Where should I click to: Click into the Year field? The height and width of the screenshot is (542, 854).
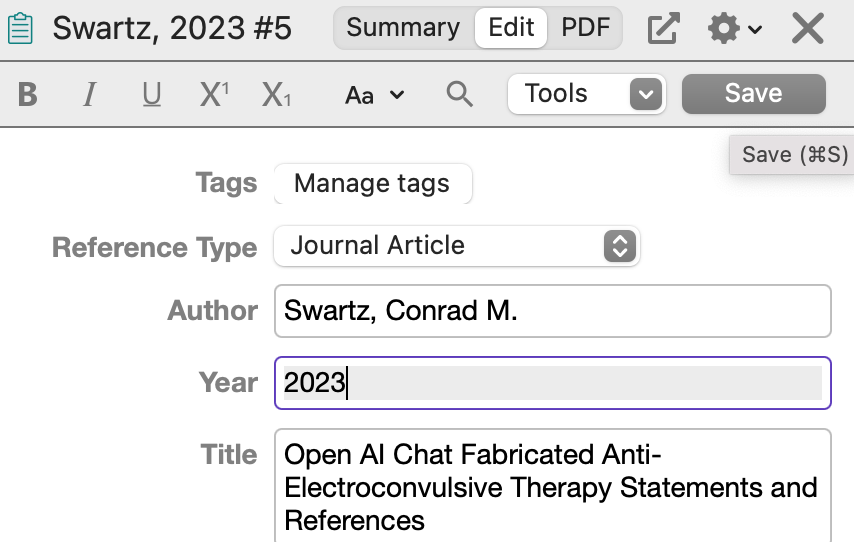(552, 383)
